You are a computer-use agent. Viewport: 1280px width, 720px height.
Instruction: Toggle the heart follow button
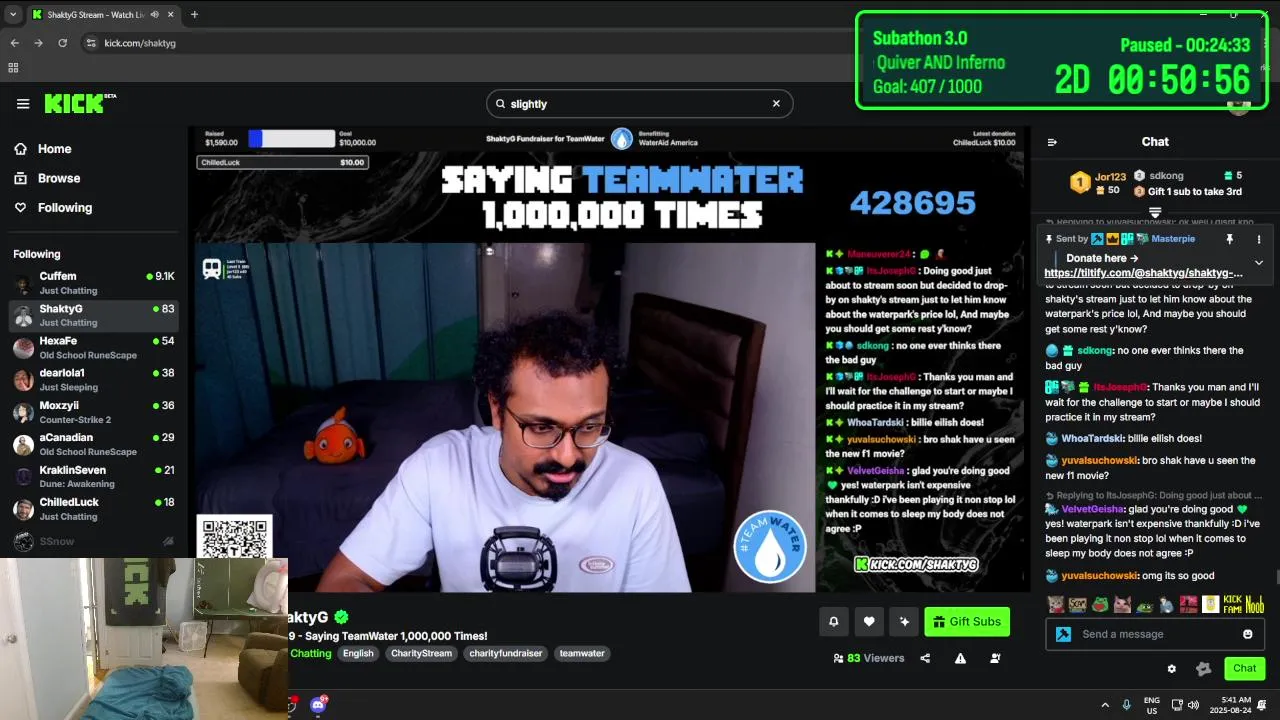pyautogui.click(x=869, y=622)
